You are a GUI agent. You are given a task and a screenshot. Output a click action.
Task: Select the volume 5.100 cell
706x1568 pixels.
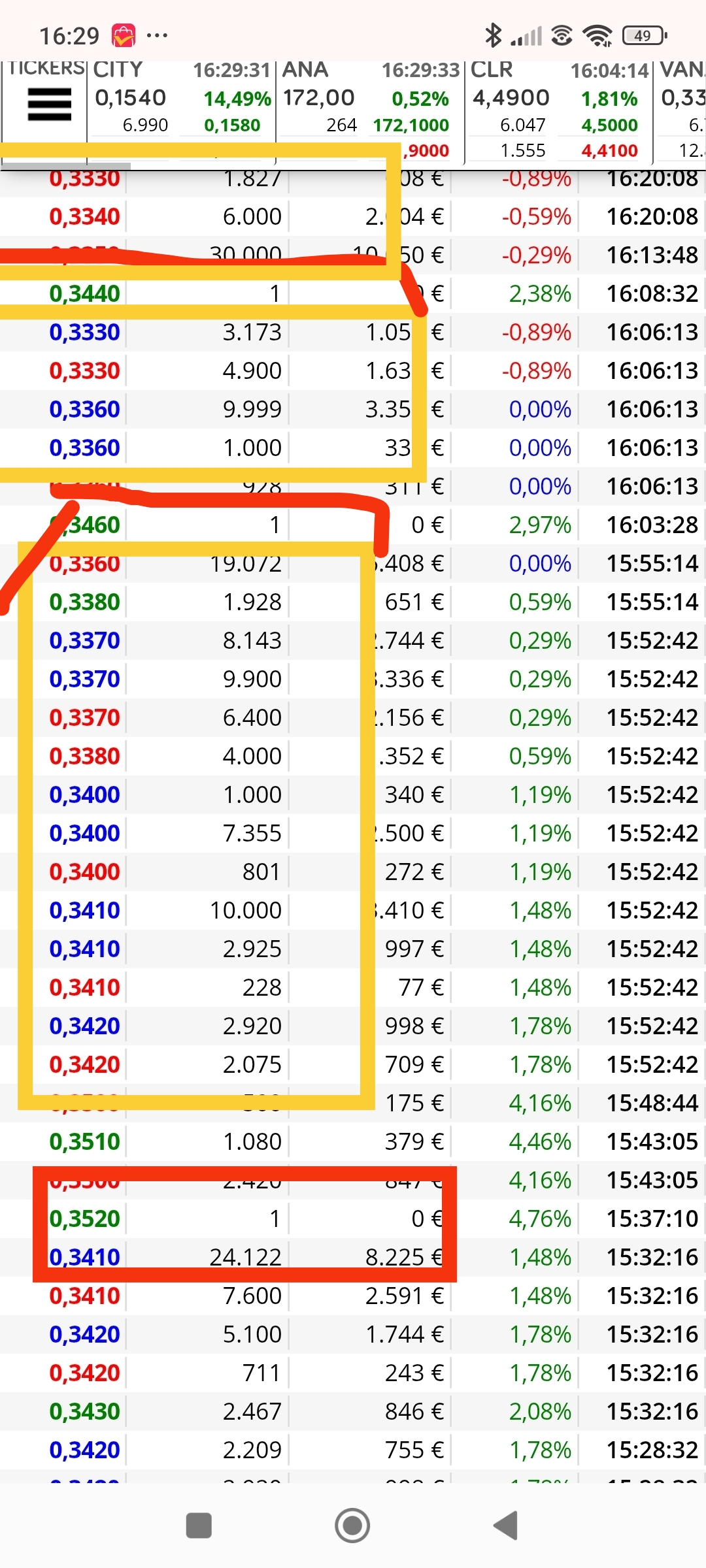252,1335
